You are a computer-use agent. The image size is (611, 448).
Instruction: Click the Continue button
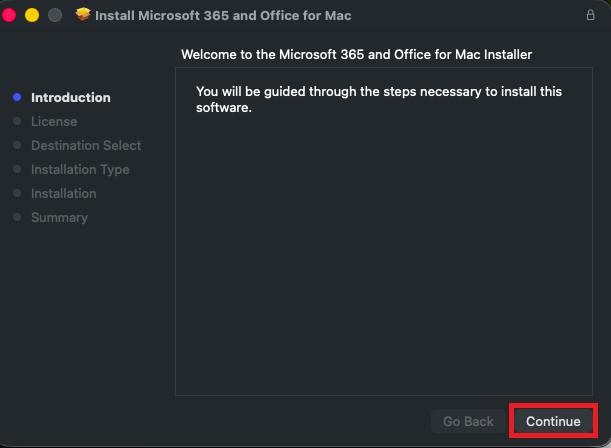(x=553, y=421)
